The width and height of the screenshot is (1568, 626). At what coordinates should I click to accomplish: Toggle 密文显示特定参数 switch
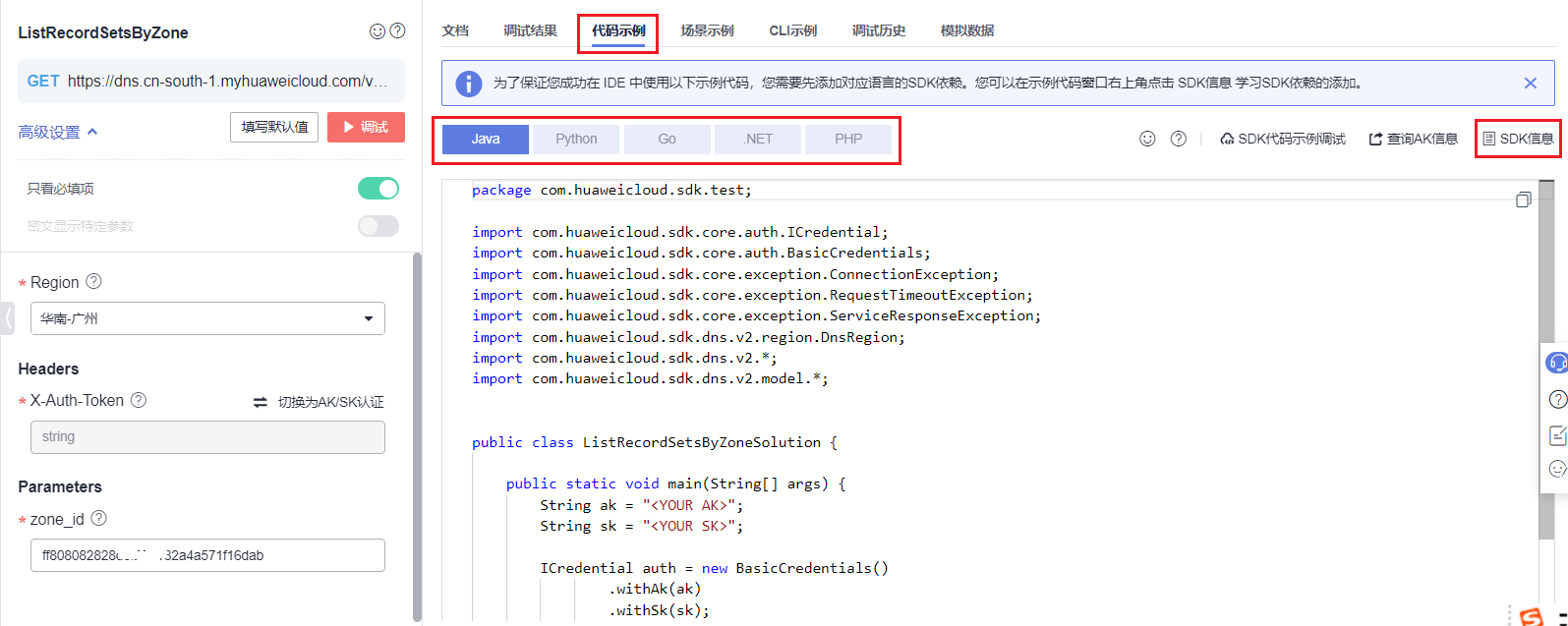(378, 226)
